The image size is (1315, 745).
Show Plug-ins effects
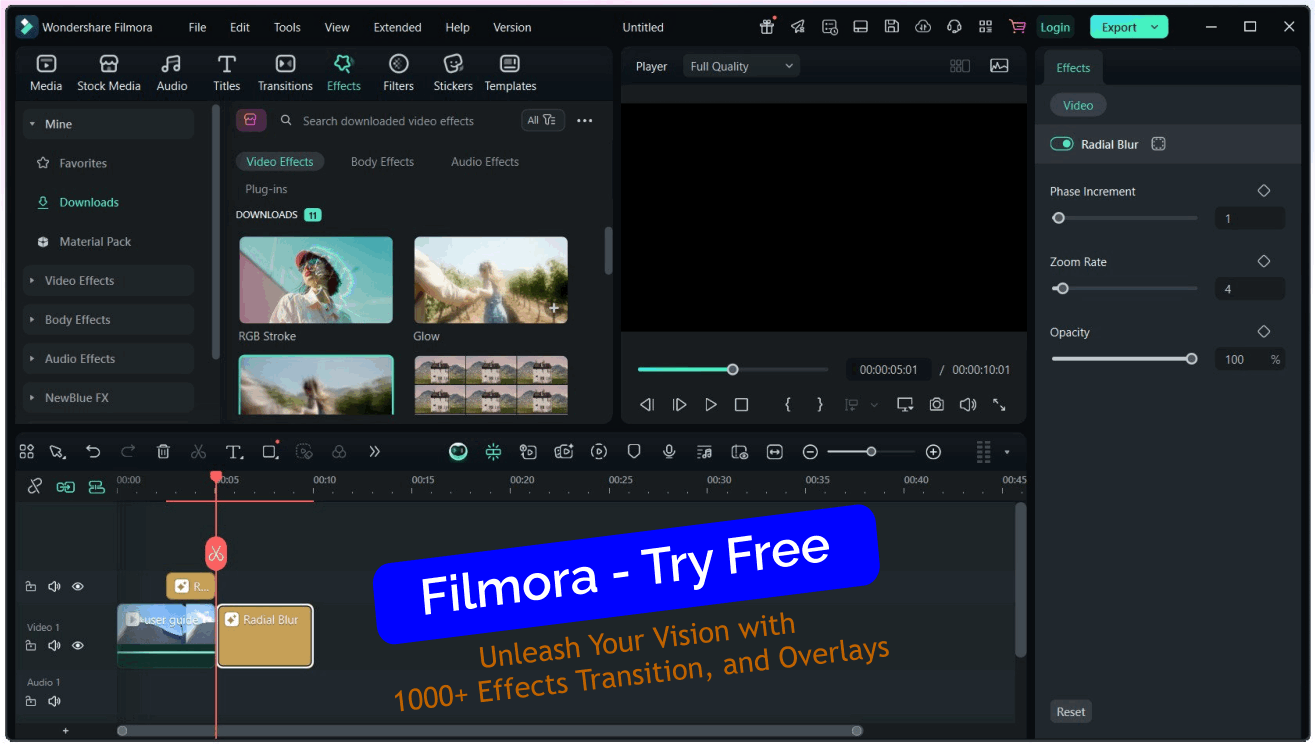pyautogui.click(x=266, y=189)
